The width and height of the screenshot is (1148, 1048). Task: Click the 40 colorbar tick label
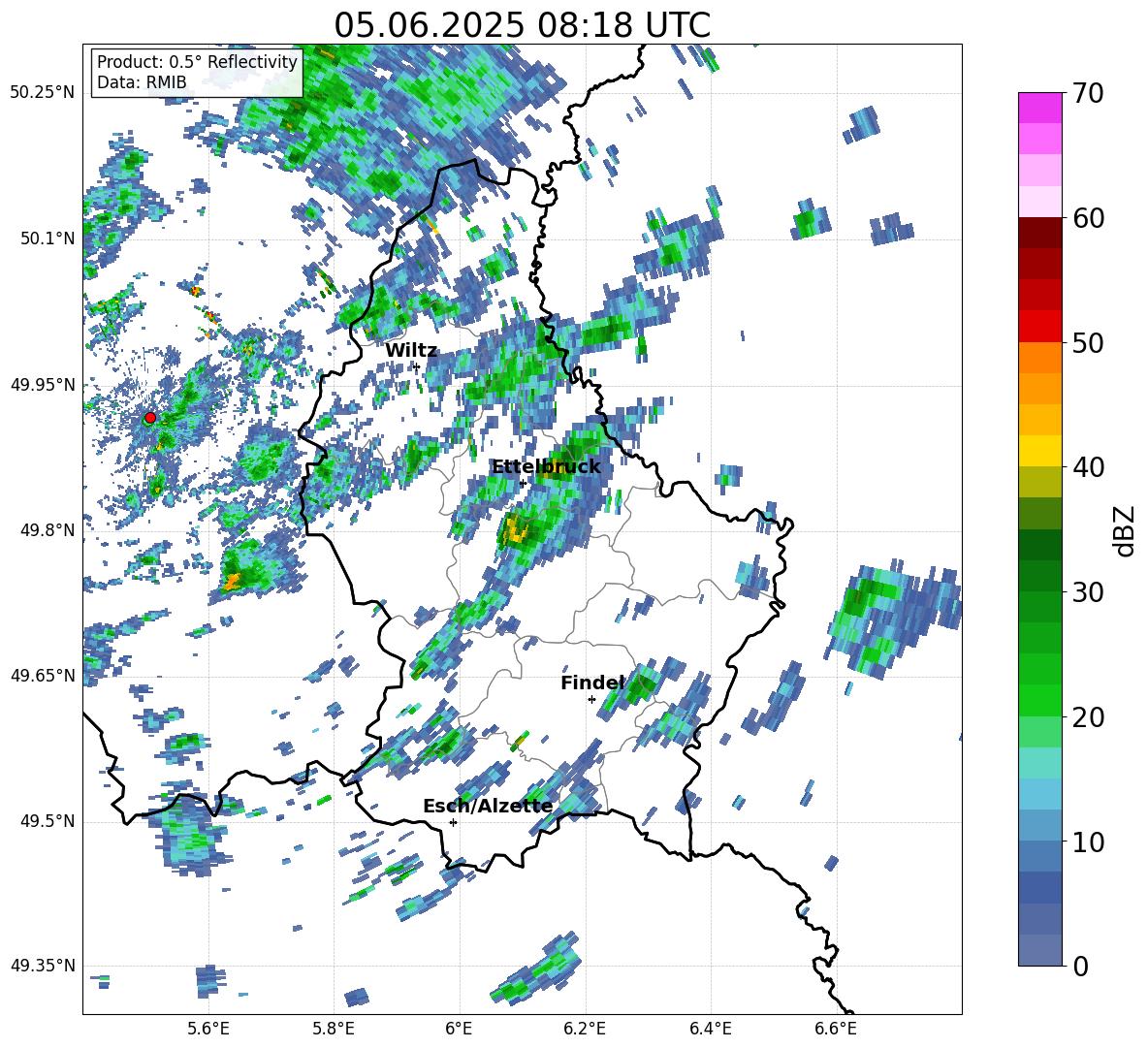(x=1088, y=467)
